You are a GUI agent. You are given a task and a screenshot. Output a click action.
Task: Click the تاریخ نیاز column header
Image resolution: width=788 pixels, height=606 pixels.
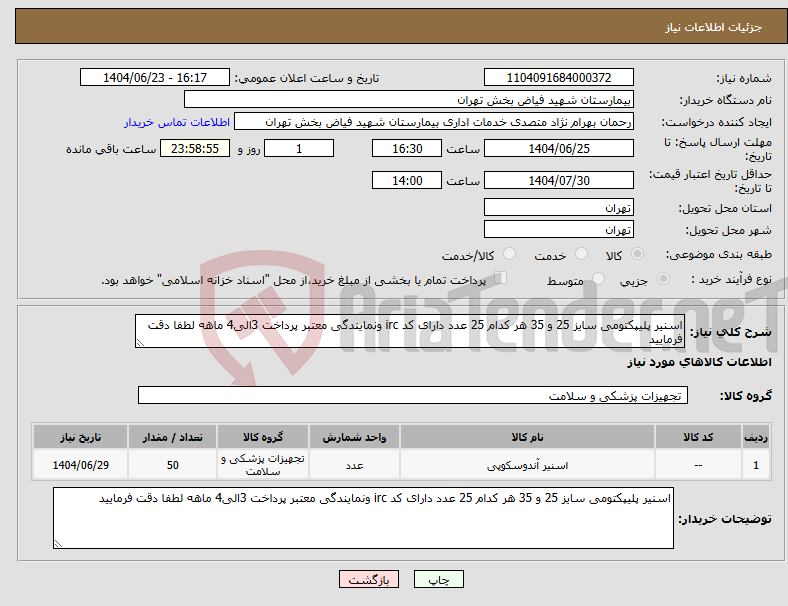80,437
